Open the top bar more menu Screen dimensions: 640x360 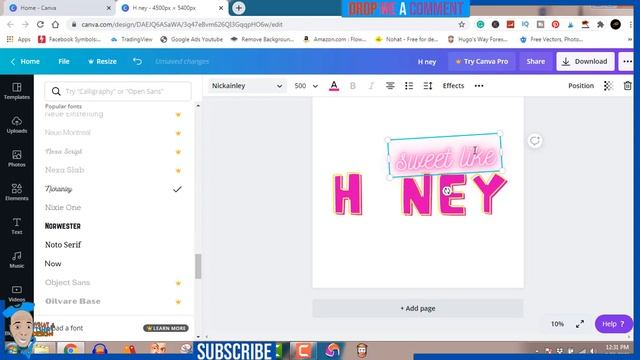[x=628, y=61]
